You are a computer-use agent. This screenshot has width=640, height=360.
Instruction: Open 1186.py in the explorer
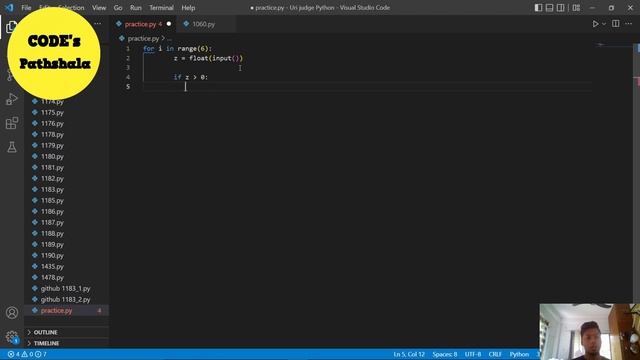tap(52, 211)
